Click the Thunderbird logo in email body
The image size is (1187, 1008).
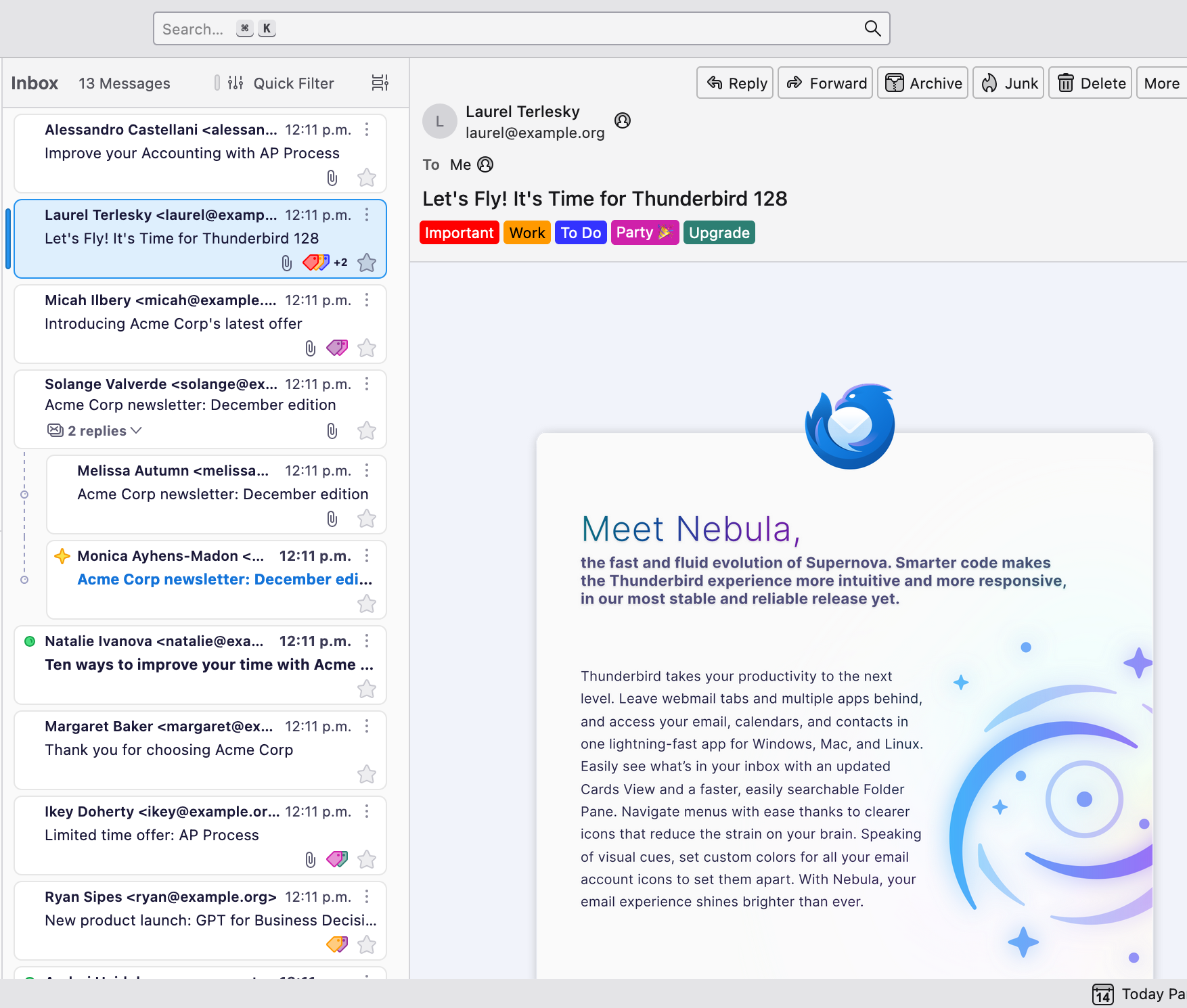(850, 426)
